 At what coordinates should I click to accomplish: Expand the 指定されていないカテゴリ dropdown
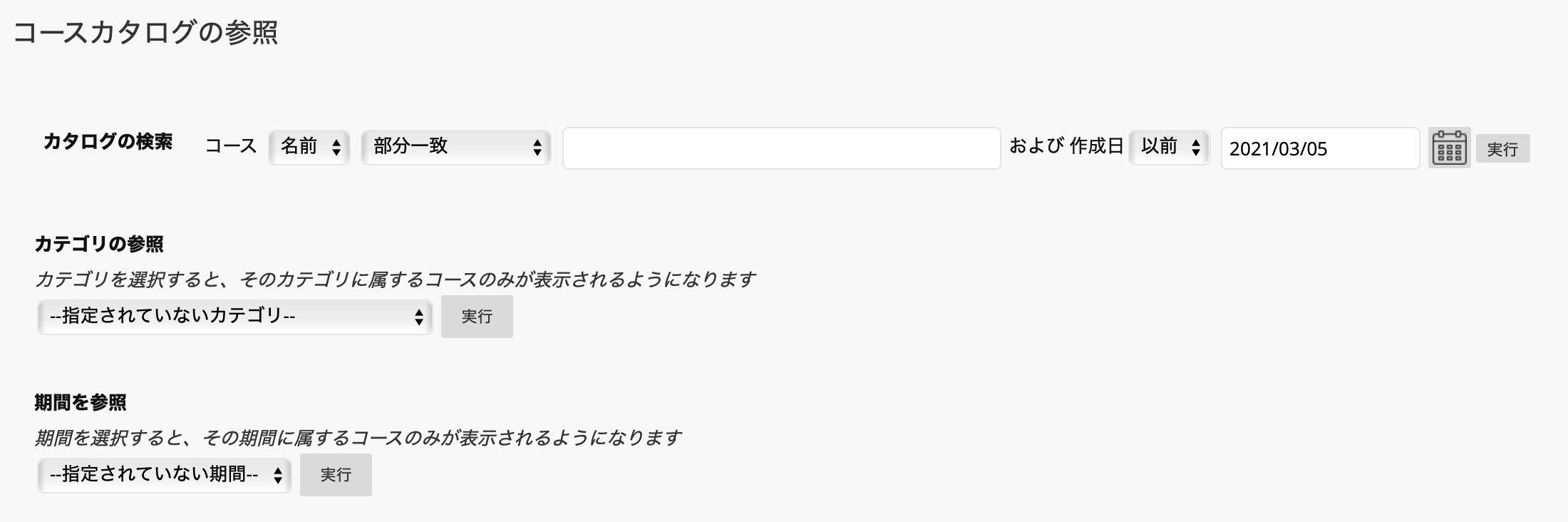coord(235,317)
